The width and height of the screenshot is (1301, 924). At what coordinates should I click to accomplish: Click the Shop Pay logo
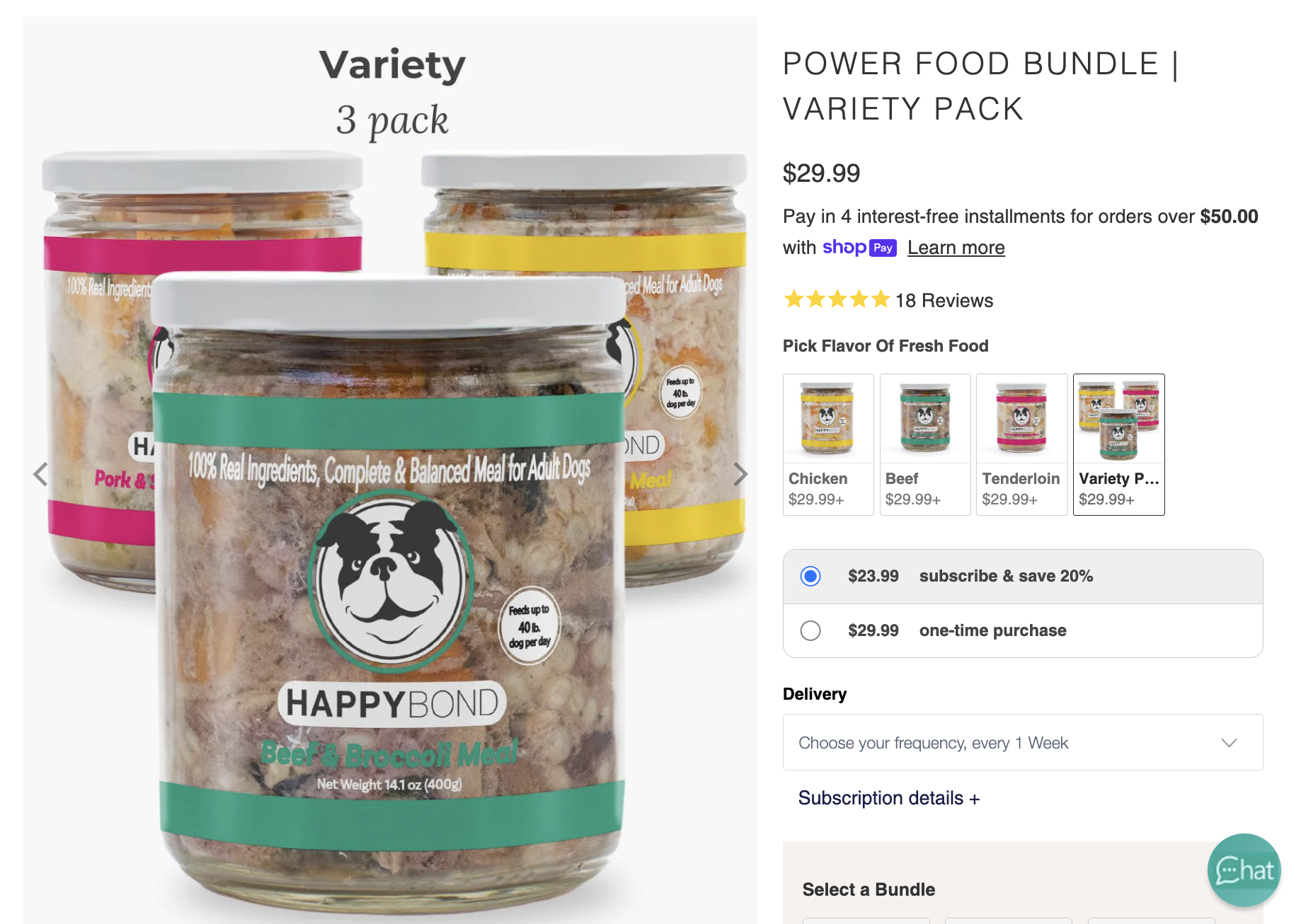859,248
